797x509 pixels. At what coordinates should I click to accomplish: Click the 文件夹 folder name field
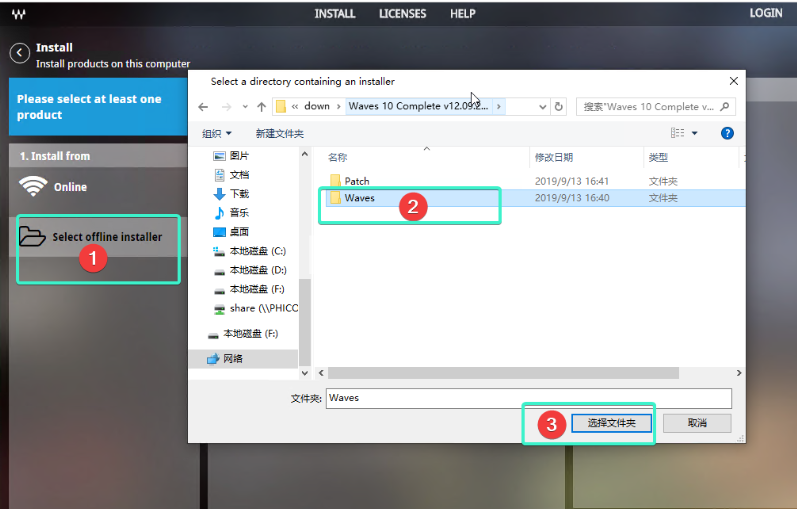529,398
